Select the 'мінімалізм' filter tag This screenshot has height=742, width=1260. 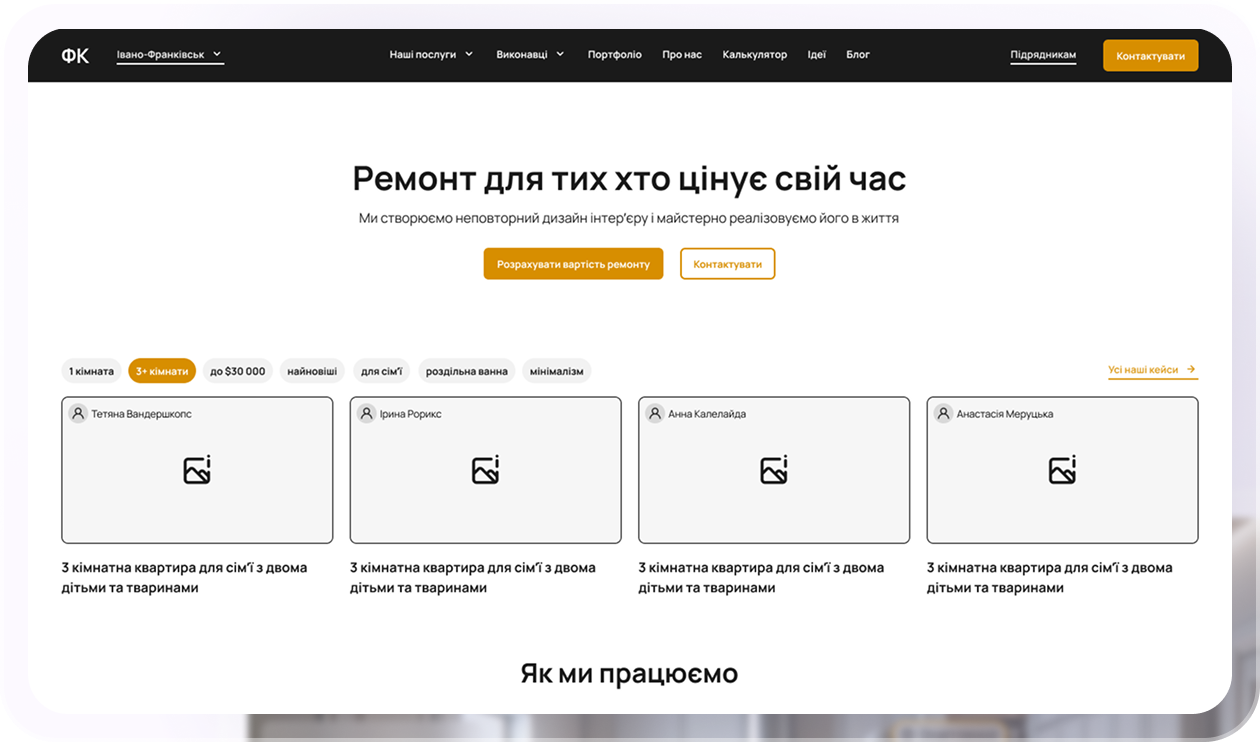(557, 371)
